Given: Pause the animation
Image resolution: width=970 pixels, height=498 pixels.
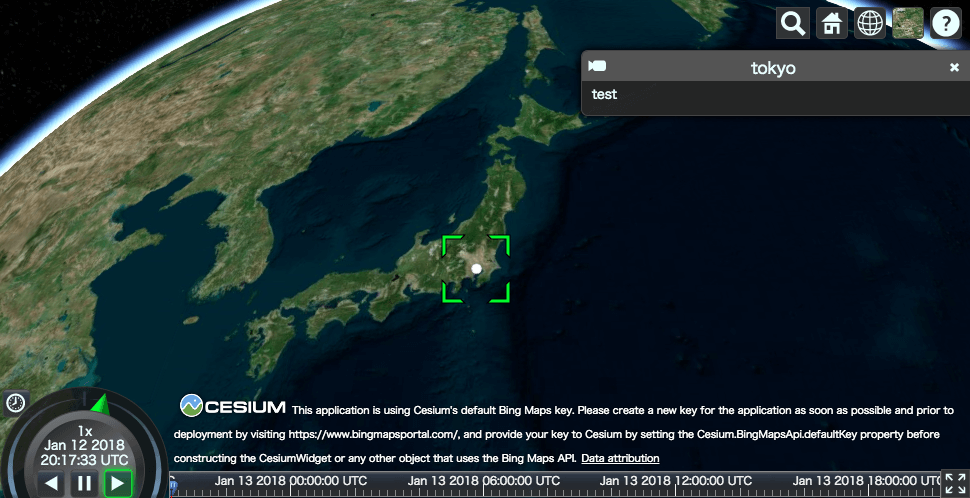Looking at the screenshot, I should tap(85, 483).
